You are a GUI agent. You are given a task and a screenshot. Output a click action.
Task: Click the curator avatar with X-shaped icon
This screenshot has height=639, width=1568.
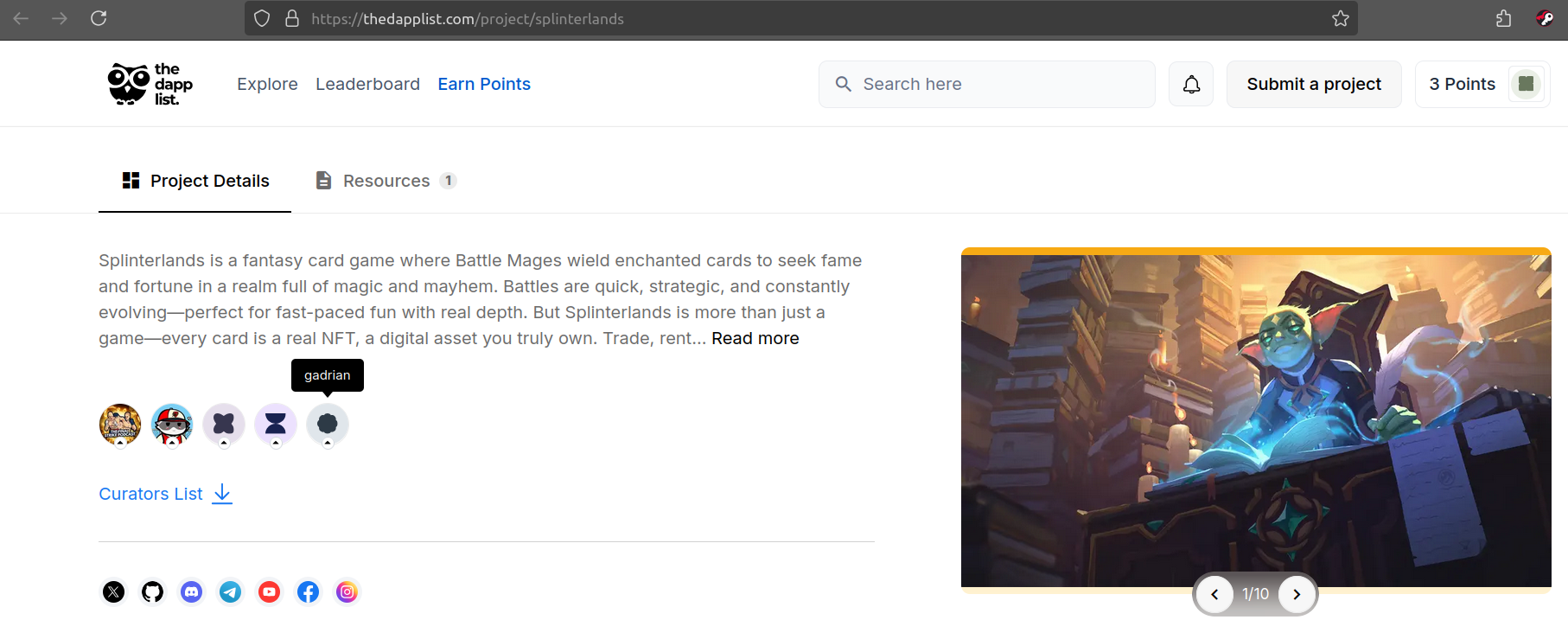[x=224, y=424]
